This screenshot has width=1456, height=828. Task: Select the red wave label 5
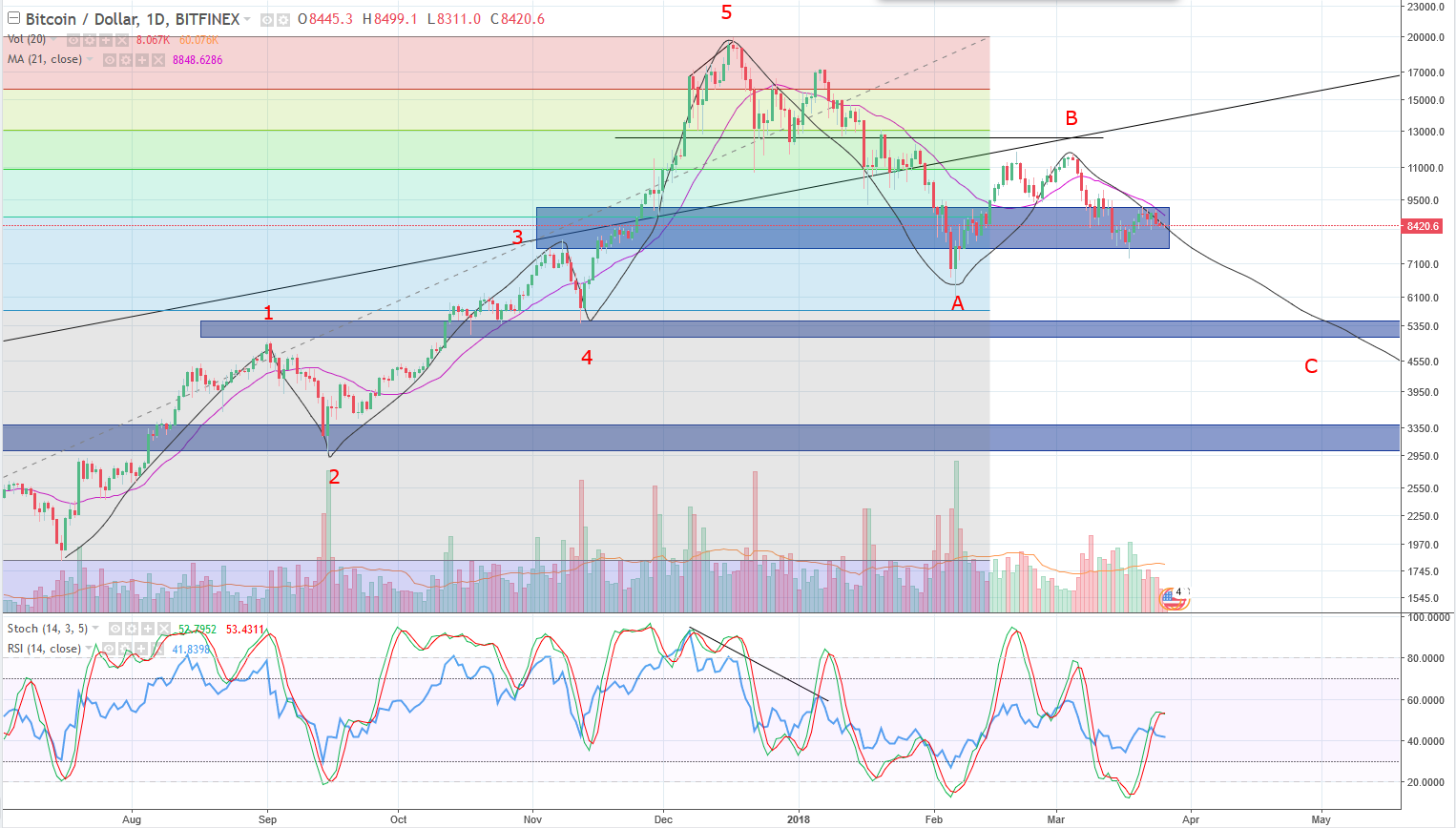click(726, 12)
